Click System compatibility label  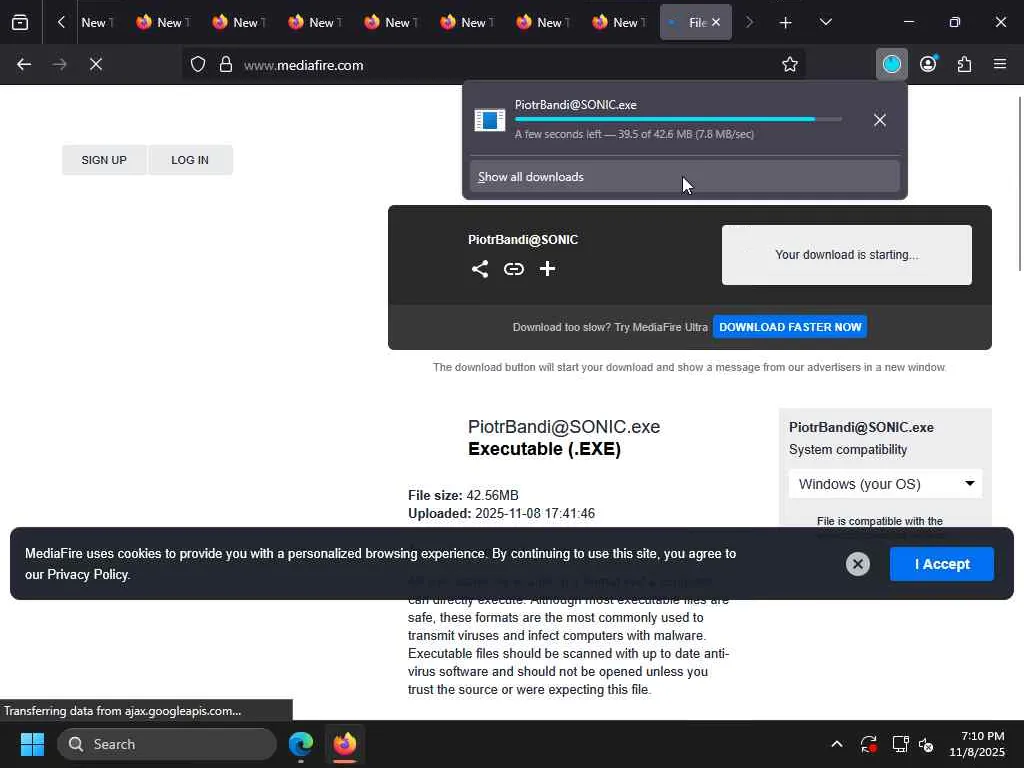pyautogui.click(x=848, y=450)
